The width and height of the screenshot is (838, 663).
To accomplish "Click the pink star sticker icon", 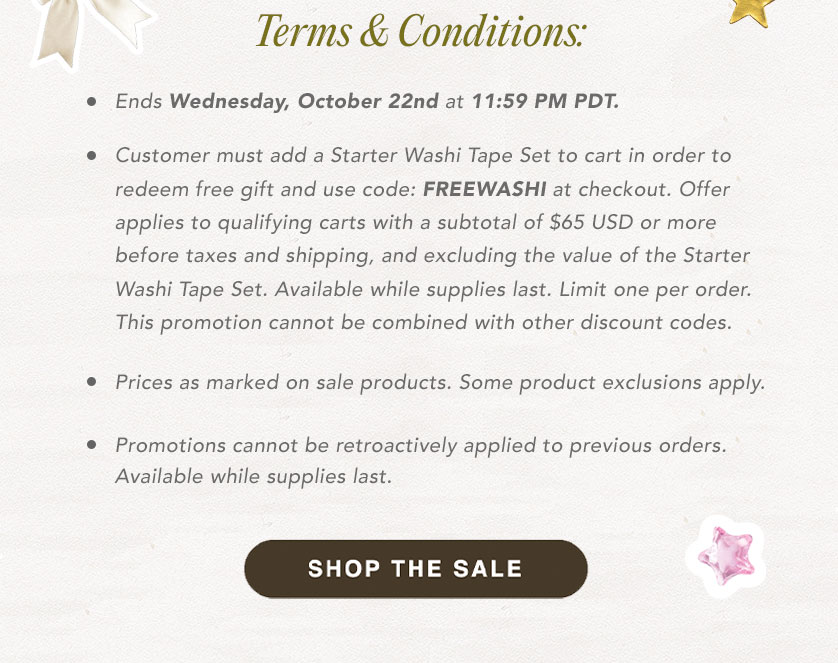I will point(726,556).
